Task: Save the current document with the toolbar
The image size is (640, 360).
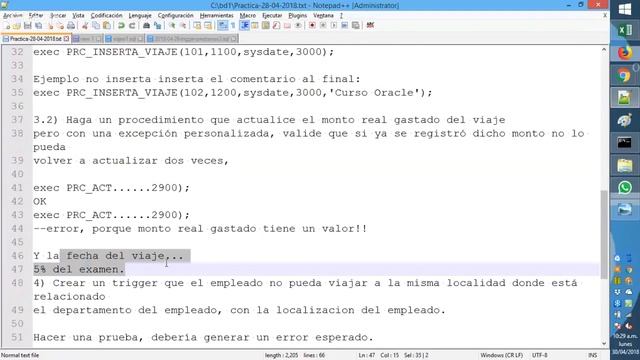Action: point(27,26)
